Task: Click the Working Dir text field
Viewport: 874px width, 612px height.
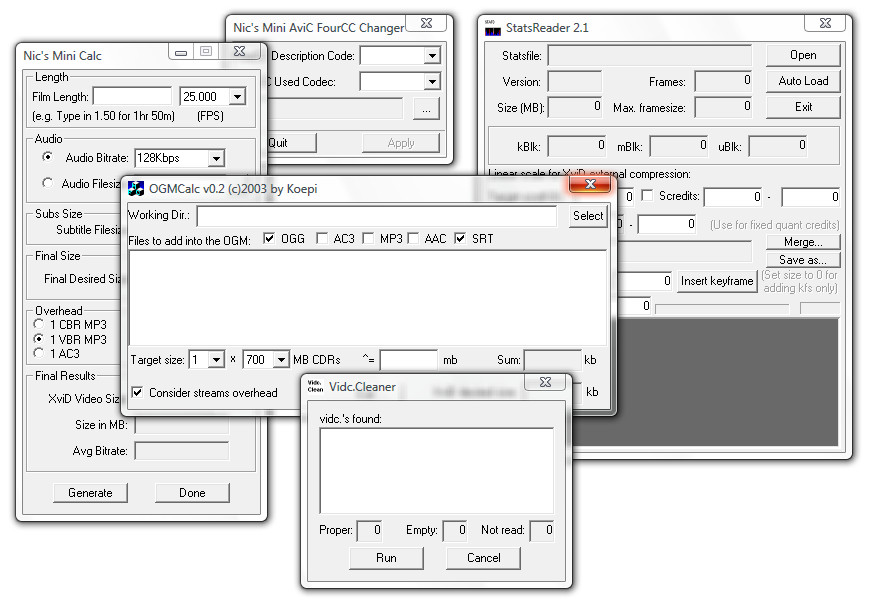Action: (377, 216)
